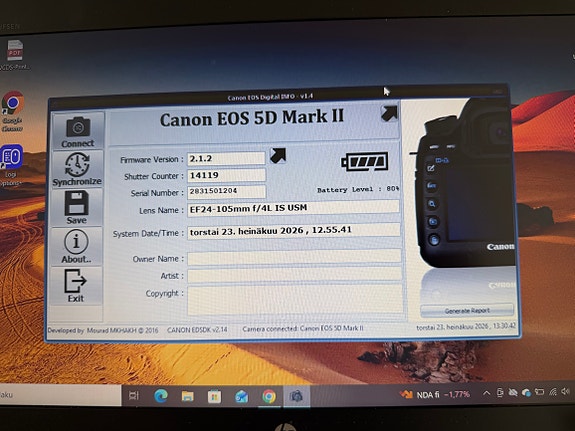Viewport: 575px width, 431px height.
Task: Click the Serial Number field
Action: [226, 191]
